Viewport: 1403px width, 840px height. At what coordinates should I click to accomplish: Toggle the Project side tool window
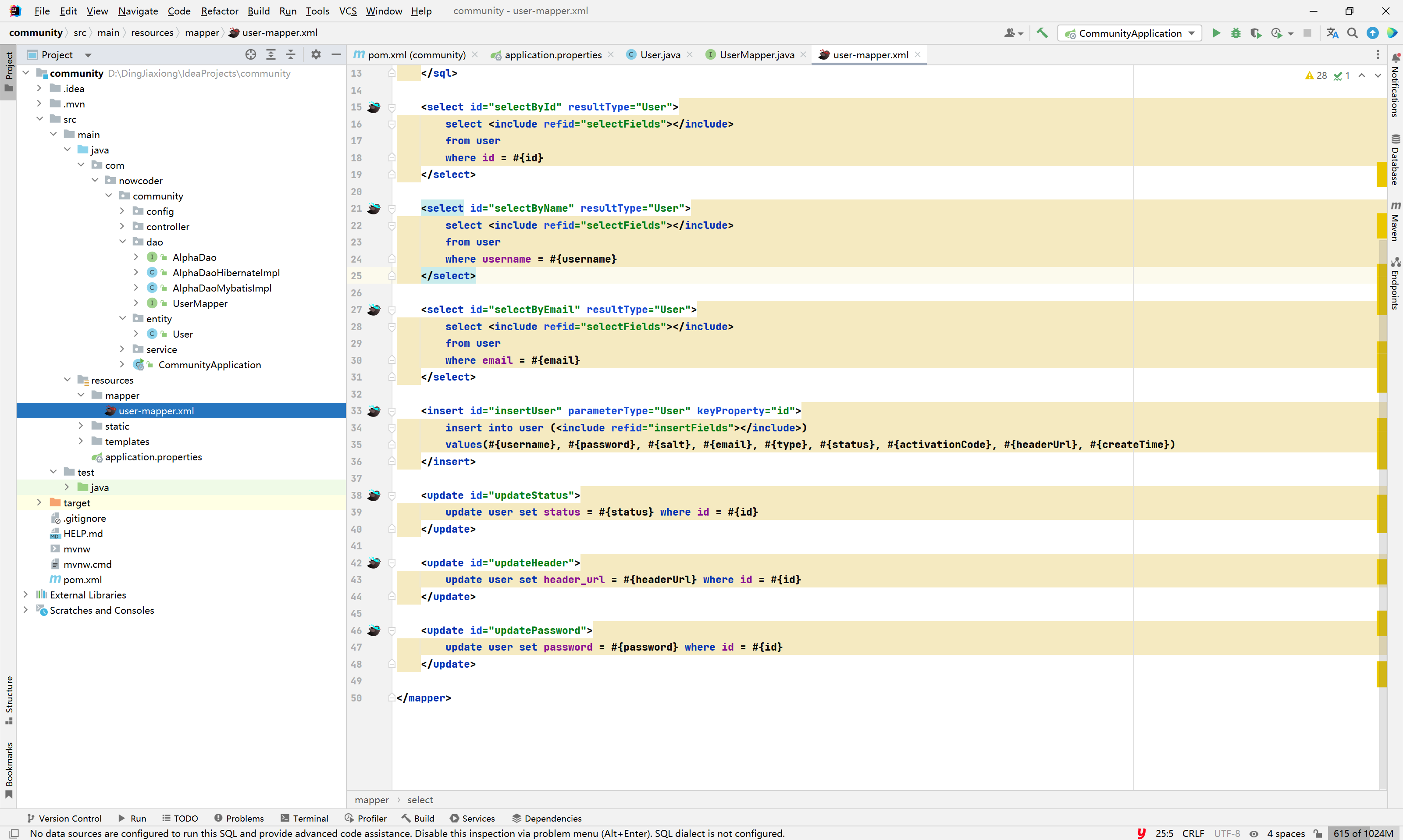(8, 72)
